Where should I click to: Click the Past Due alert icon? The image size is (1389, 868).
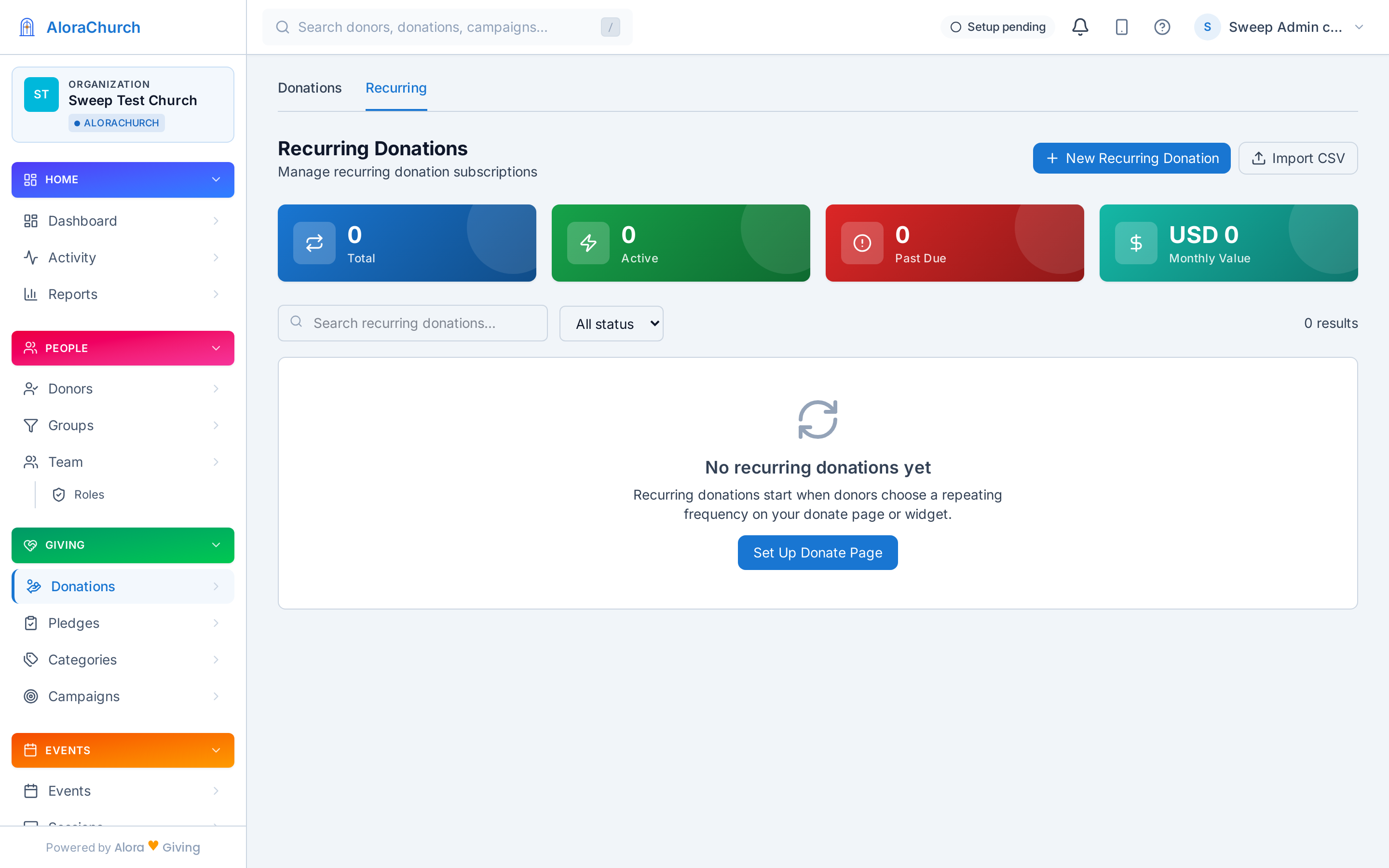tap(862, 243)
